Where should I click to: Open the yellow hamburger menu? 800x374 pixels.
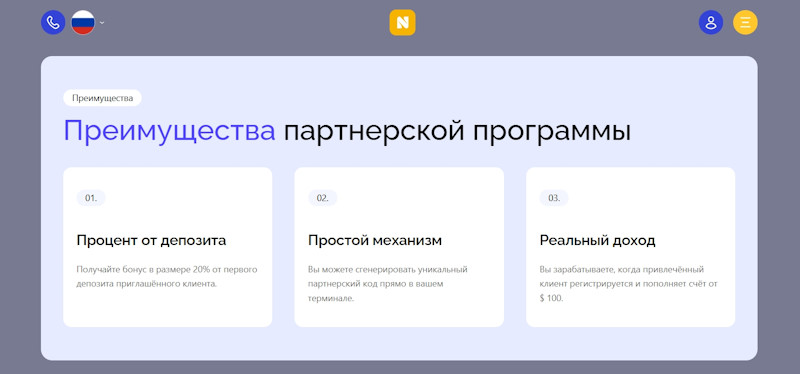pos(745,22)
